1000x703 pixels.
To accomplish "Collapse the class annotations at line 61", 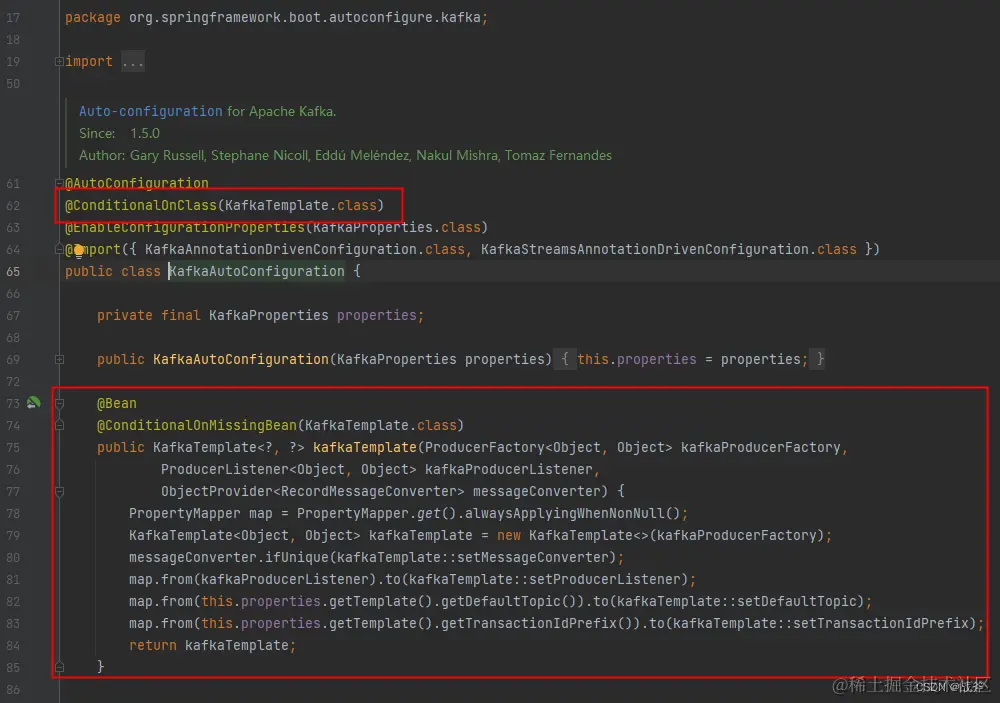I will (x=59, y=184).
